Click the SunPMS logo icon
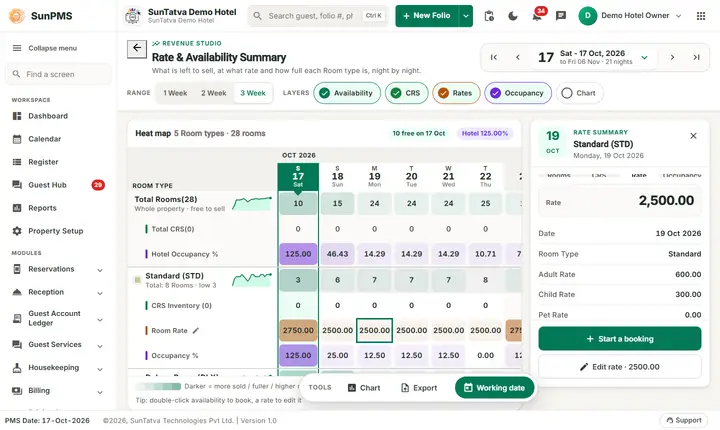This screenshot has width=720, height=430. 17,16
